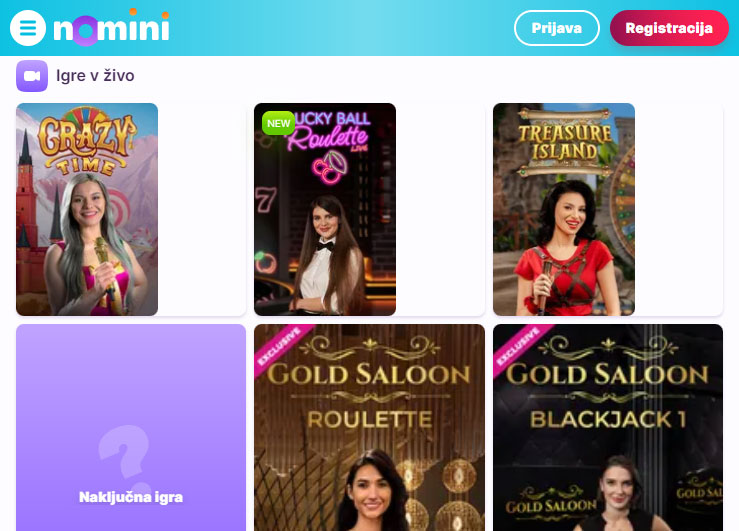Click the Igre v živo heading
This screenshot has width=739, height=531.
point(95,75)
